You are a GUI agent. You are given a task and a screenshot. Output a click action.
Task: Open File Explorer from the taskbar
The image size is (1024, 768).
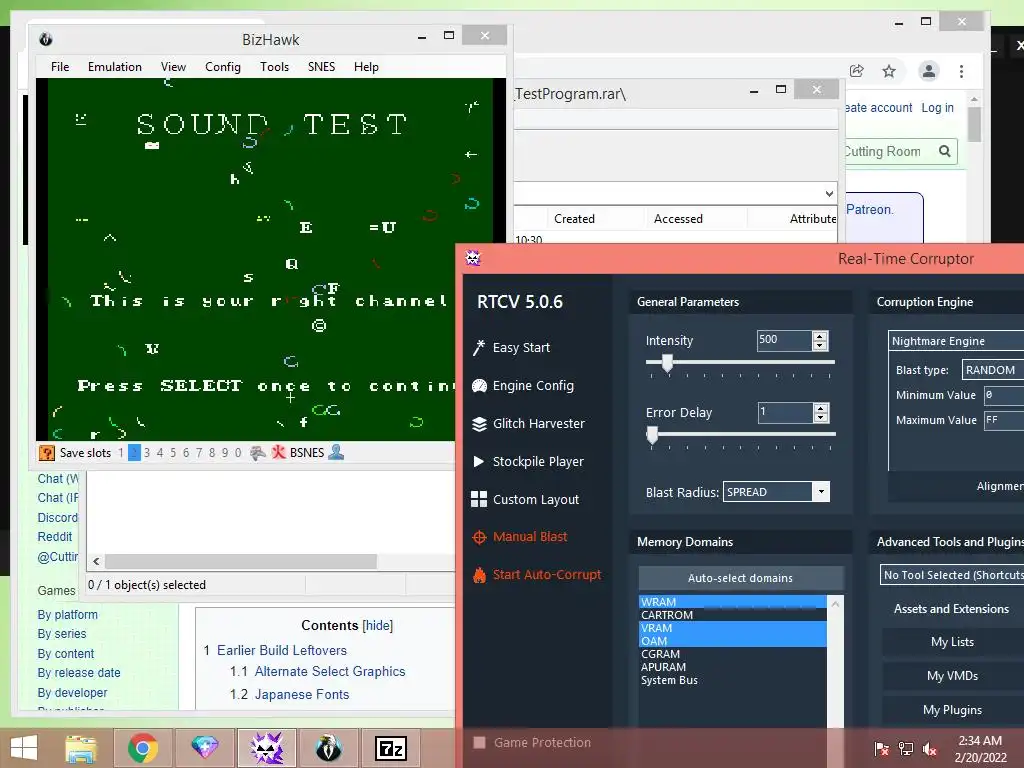[x=81, y=748]
